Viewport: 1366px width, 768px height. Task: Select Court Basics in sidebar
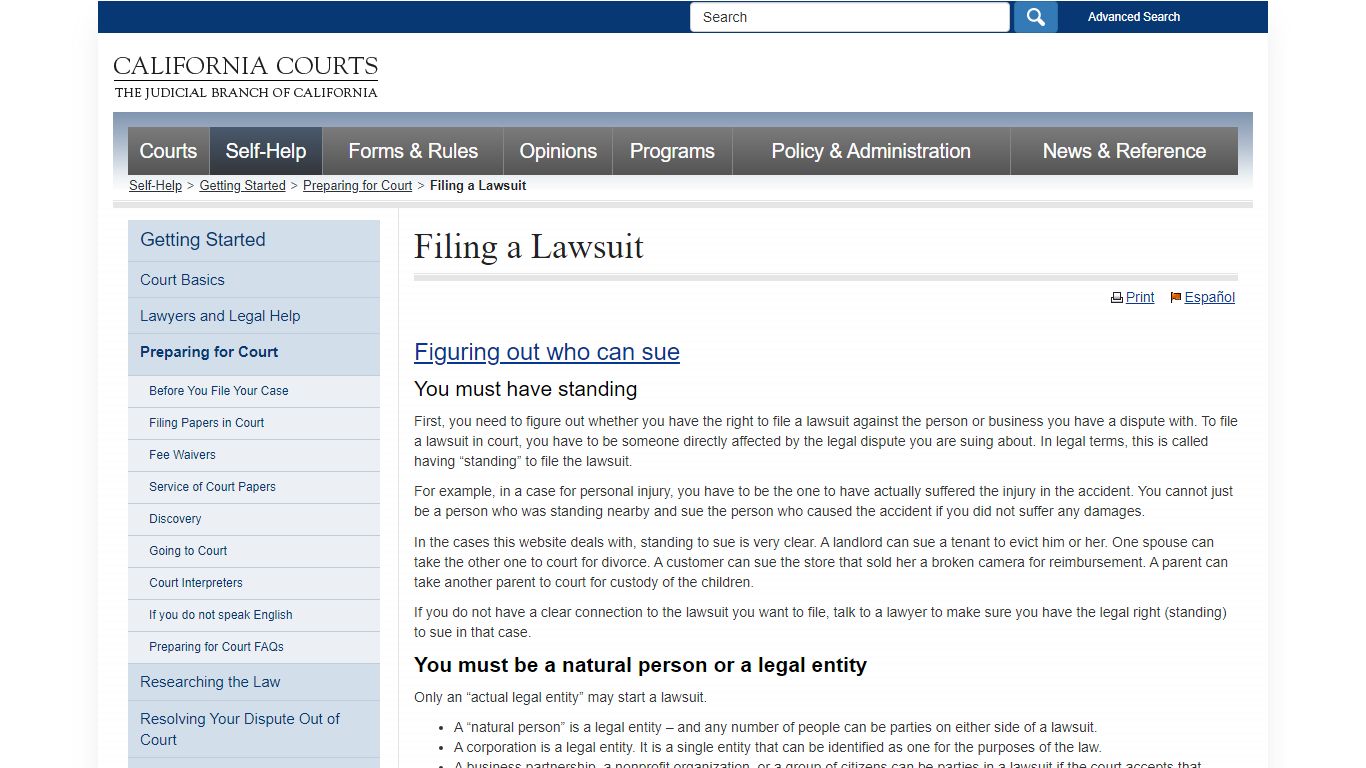click(254, 280)
